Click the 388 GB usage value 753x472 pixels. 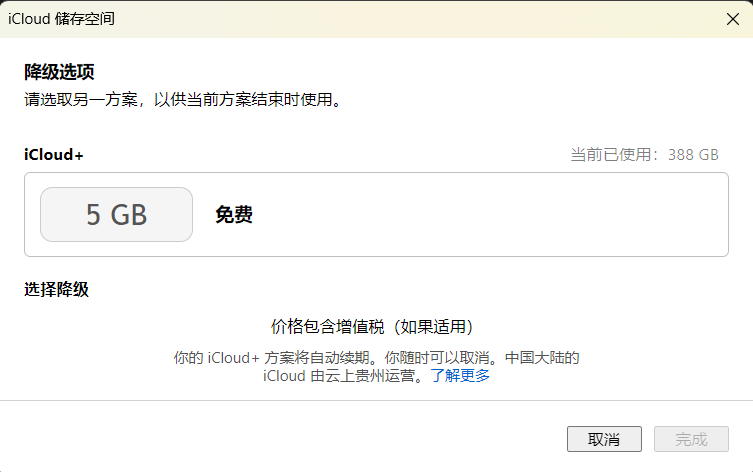click(x=694, y=155)
